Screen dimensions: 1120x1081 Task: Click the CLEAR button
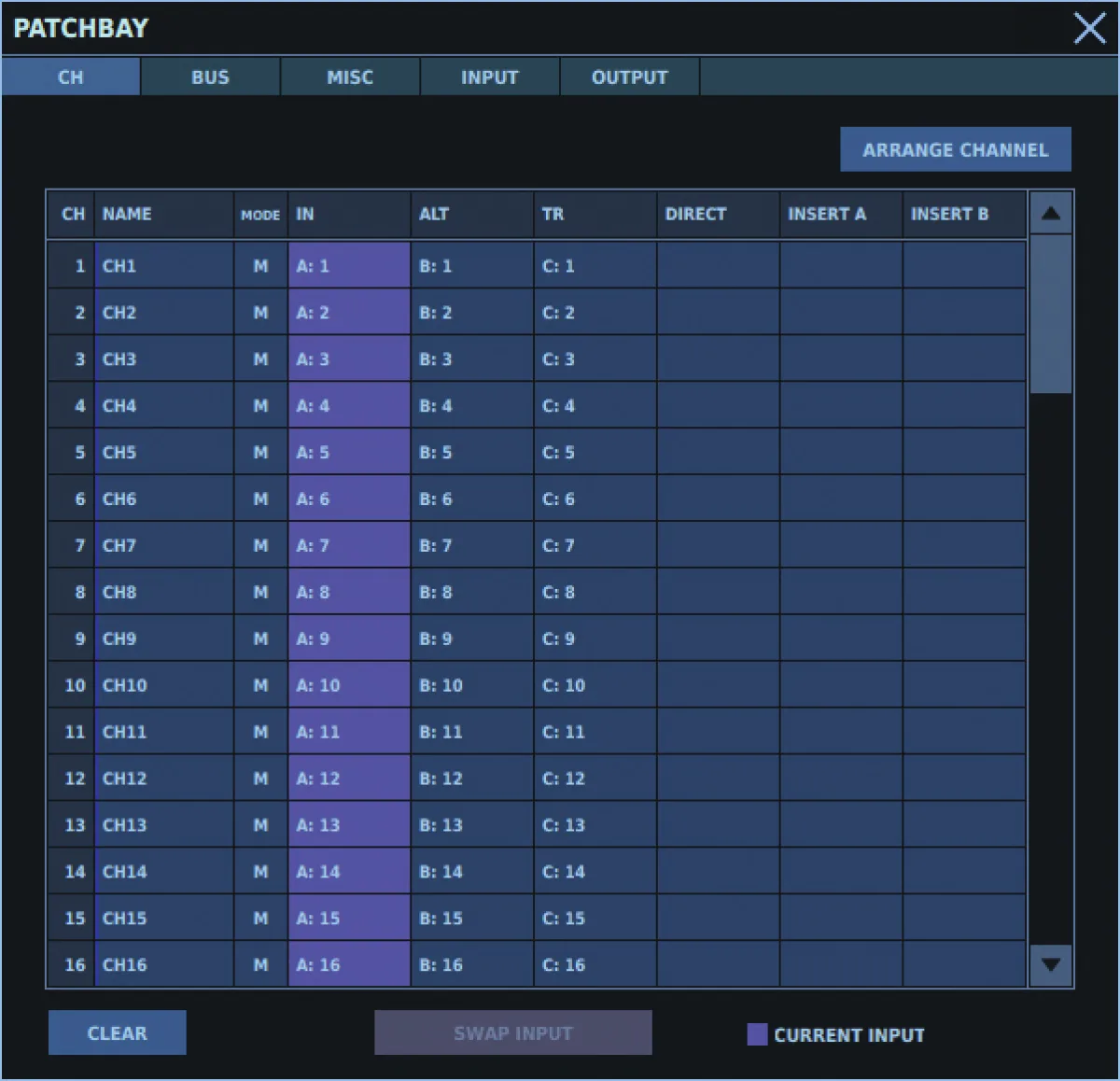(118, 1032)
